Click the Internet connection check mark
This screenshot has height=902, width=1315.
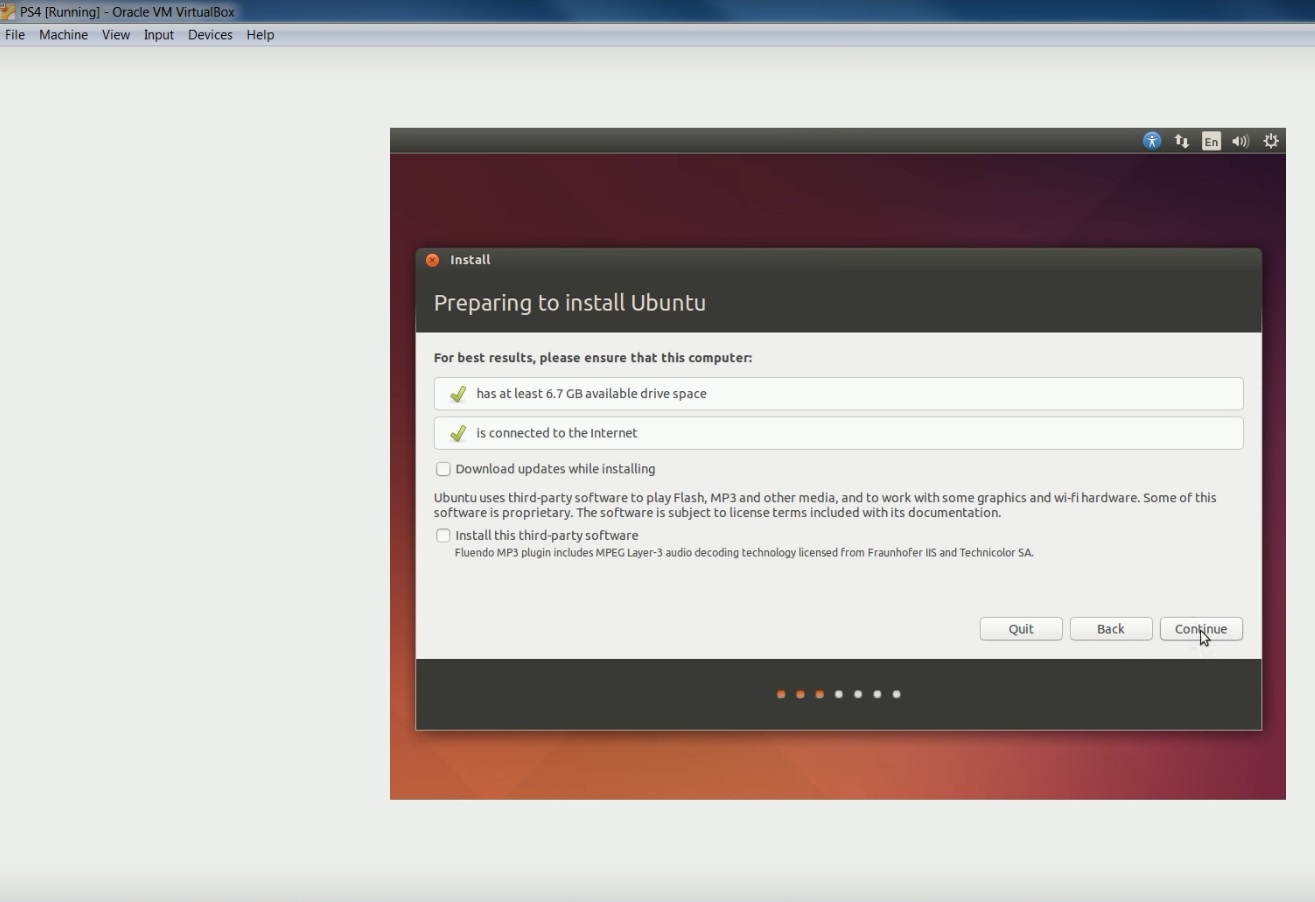coord(458,433)
